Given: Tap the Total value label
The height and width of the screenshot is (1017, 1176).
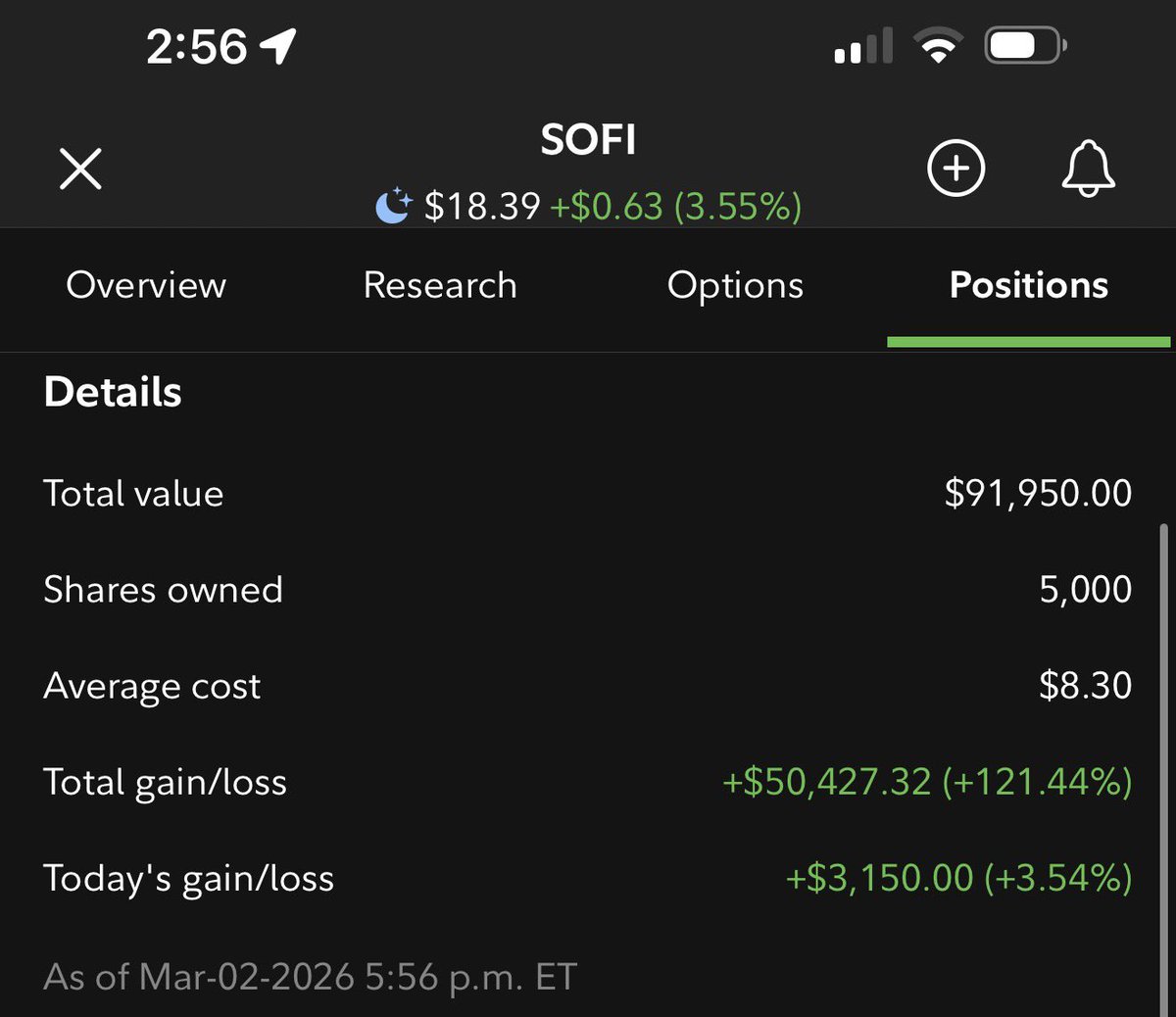Looking at the screenshot, I should 133,493.
